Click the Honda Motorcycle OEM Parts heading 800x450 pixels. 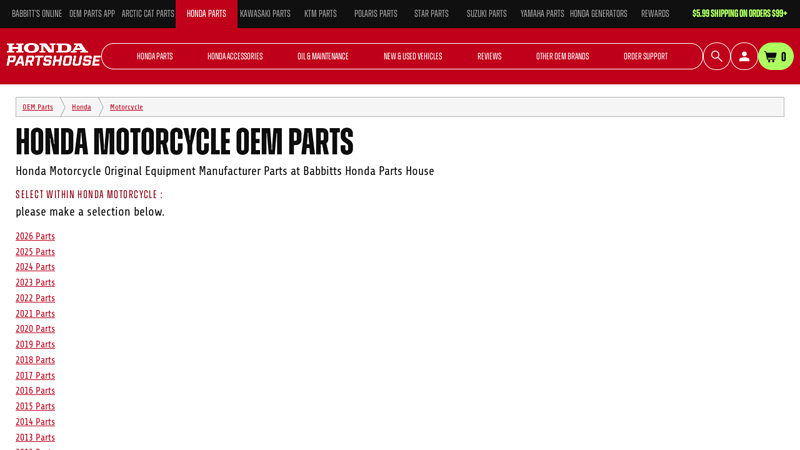[184, 141]
